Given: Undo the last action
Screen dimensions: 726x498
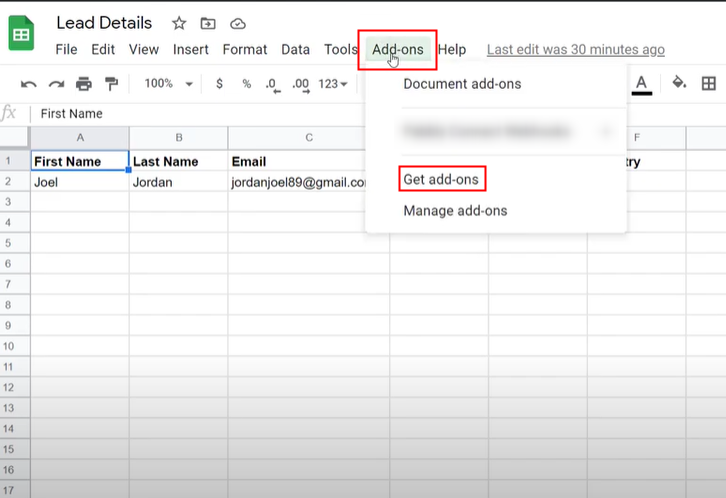Looking at the screenshot, I should point(29,84).
